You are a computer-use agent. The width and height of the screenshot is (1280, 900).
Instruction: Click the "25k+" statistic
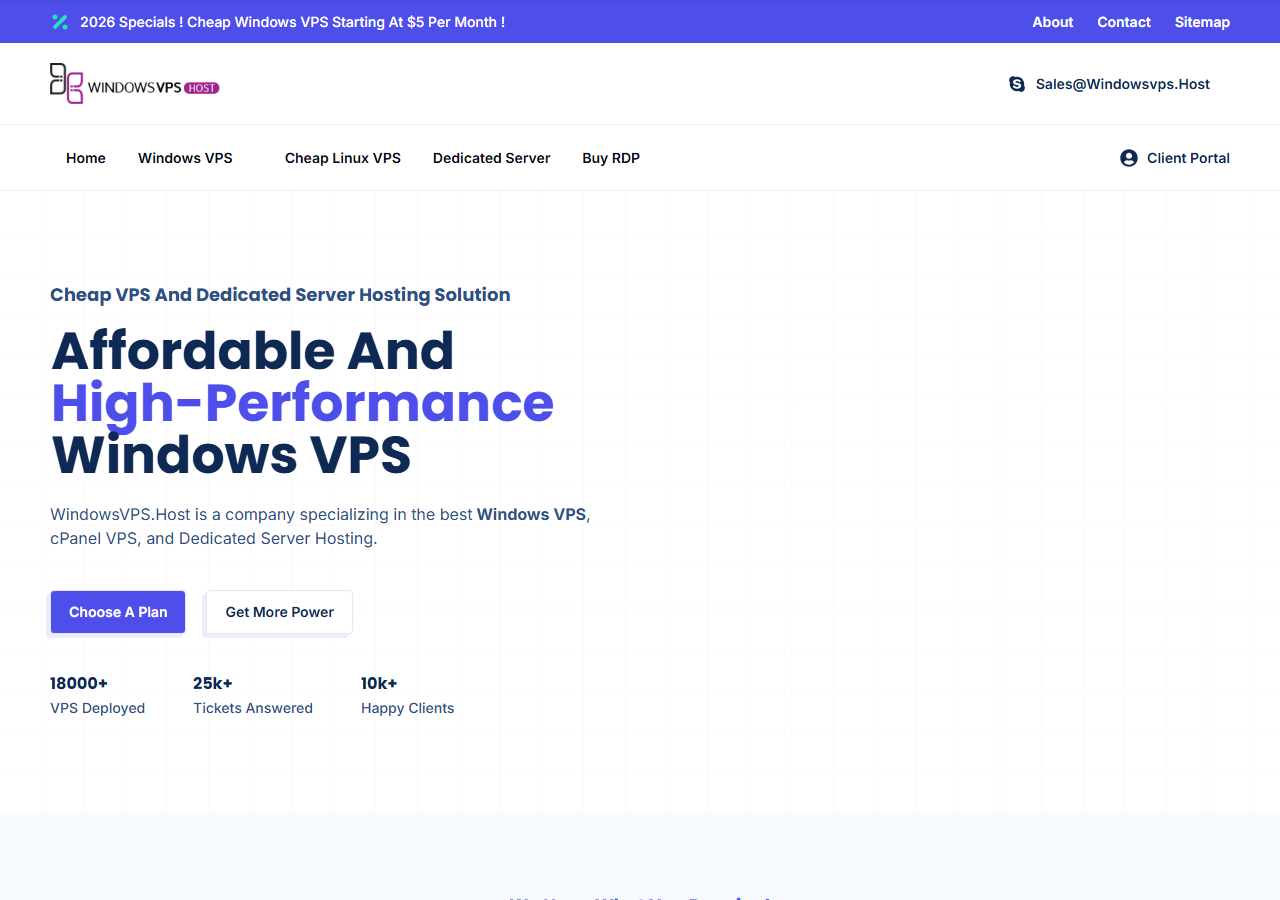(x=213, y=683)
